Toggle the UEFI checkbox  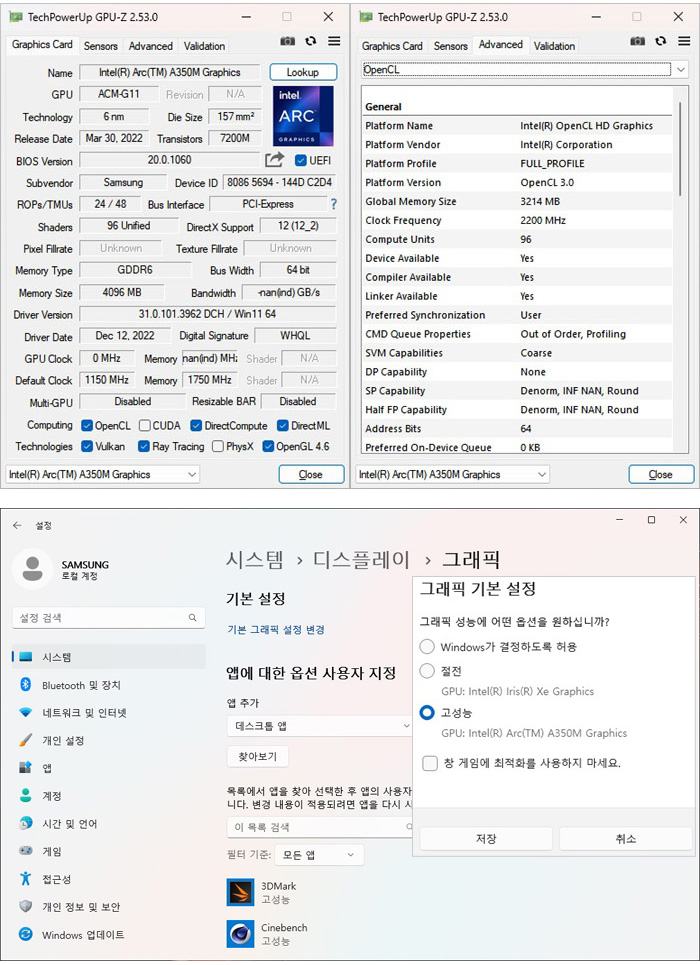click(301, 160)
